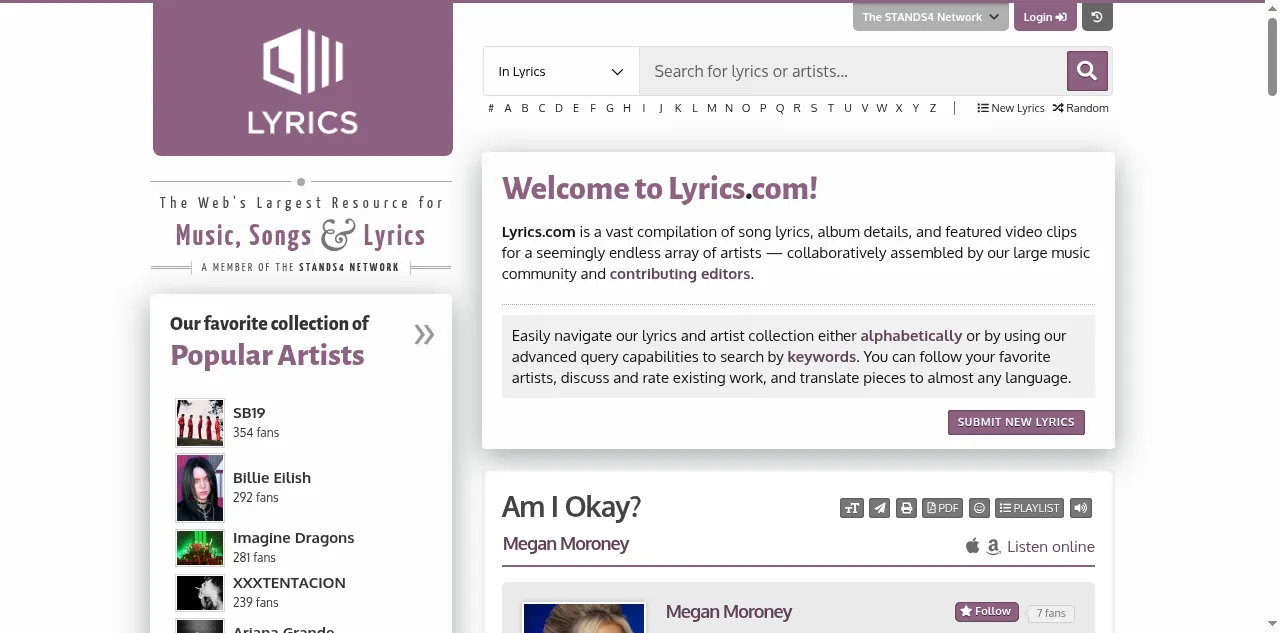Click Submit New Lyrics button

click(x=1016, y=422)
